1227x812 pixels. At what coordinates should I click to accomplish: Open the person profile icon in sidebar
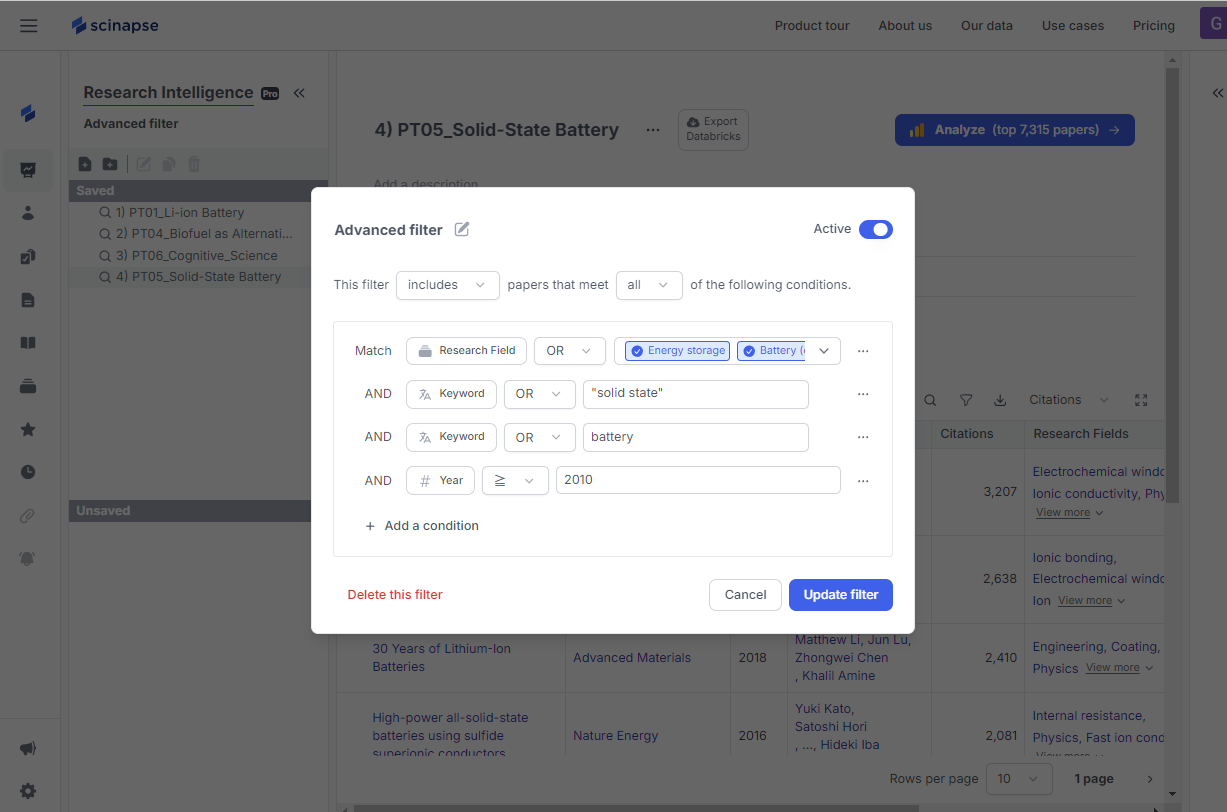pos(28,213)
